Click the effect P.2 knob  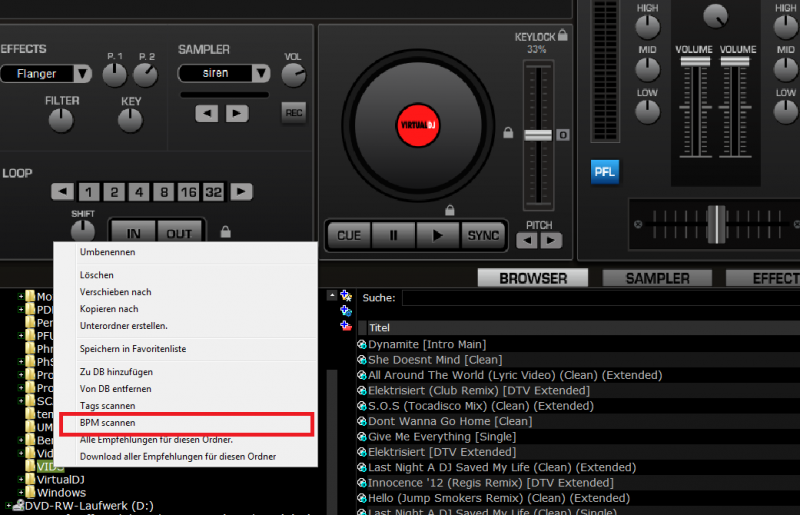click(145, 75)
